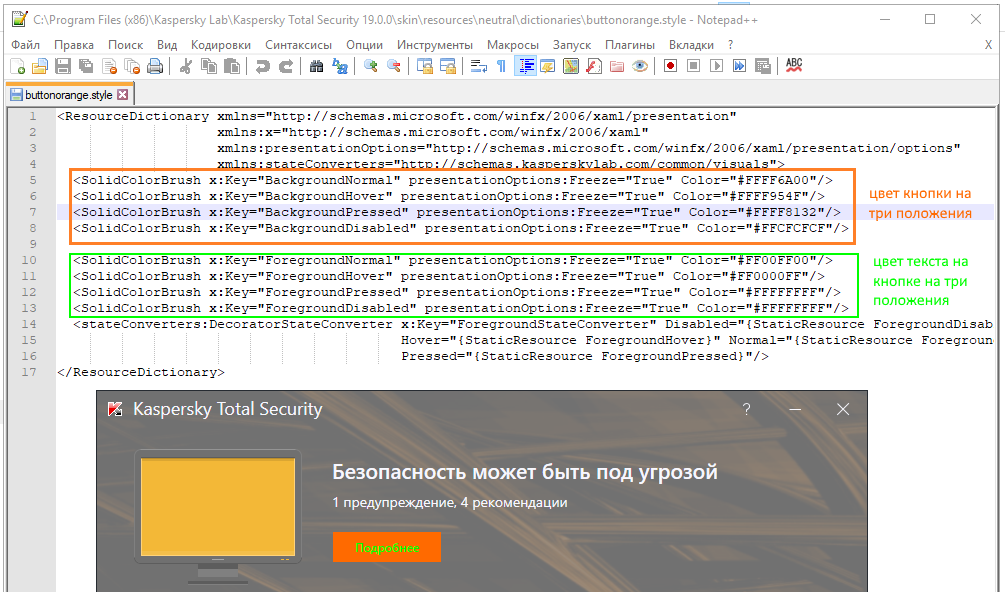Open the ? help menu in Notepad++
The height and width of the screenshot is (592, 1005).
[x=731, y=45]
